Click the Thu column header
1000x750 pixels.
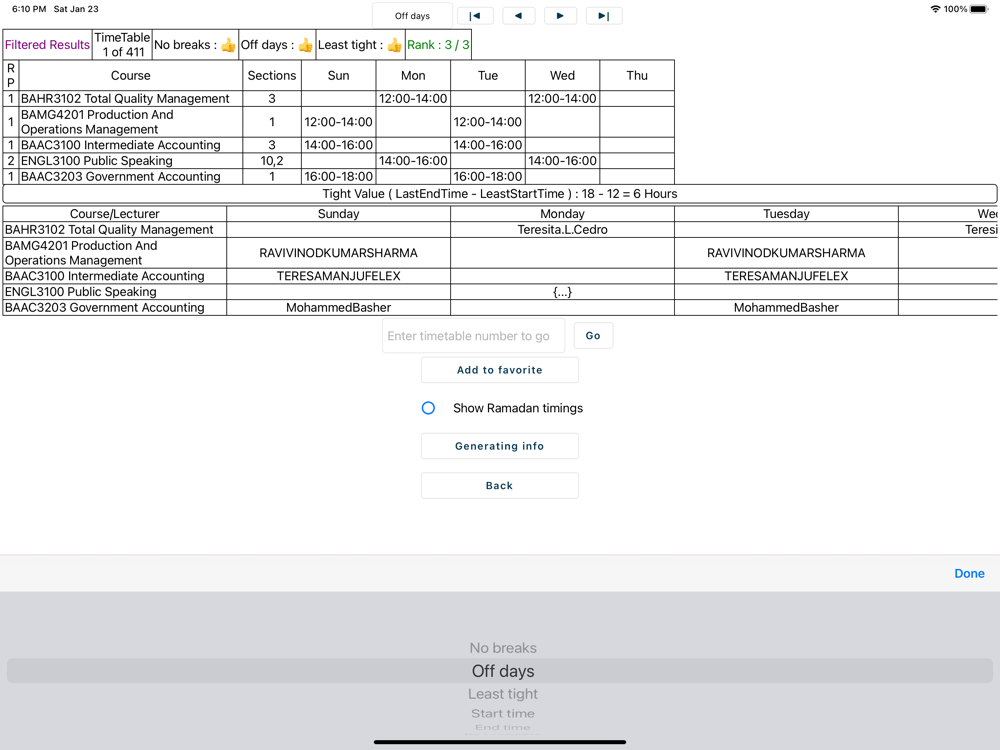(x=636, y=75)
